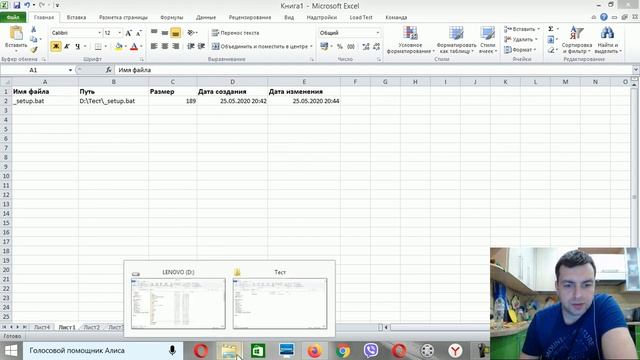Expand Format as Table (Форматировать как таблицу)
Image resolution: width=640 pixels, height=360 pixels.
coord(456,40)
